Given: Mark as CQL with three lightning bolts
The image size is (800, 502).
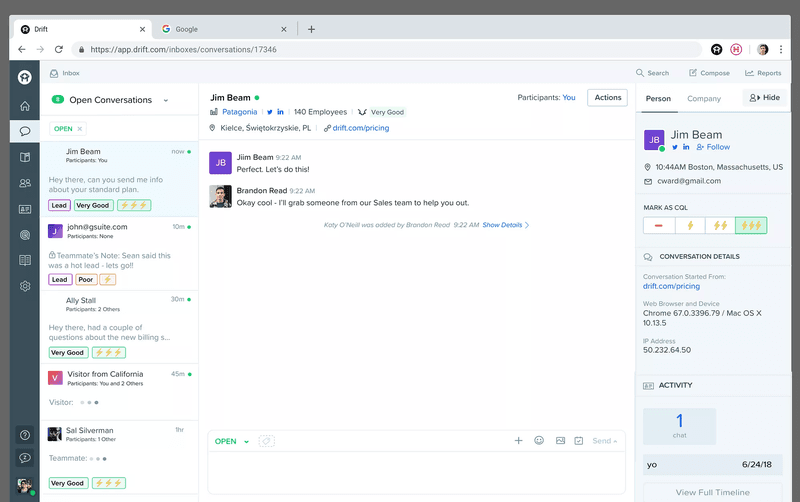Looking at the screenshot, I should click(751, 226).
